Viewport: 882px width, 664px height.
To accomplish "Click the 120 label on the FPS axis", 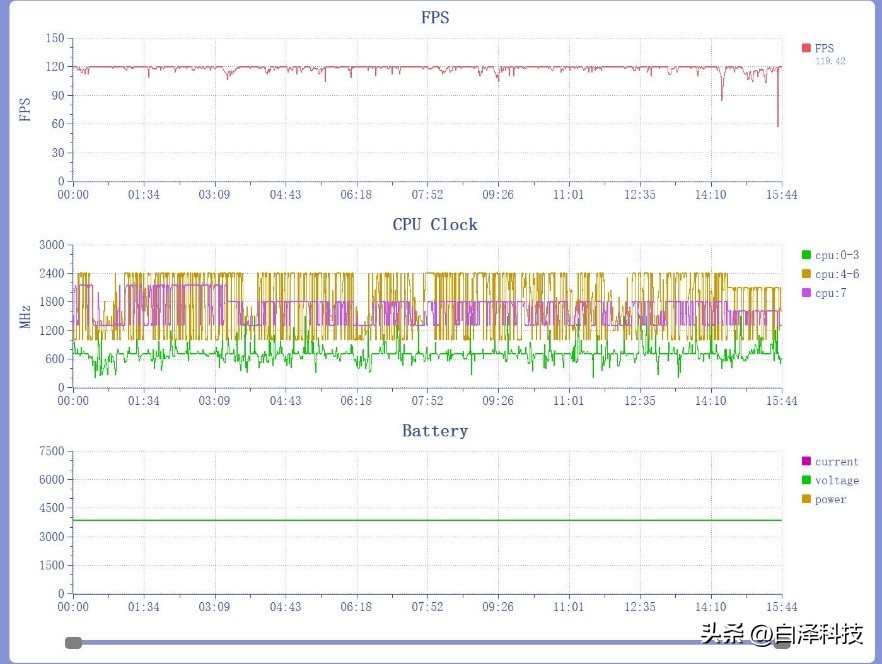I will (x=55, y=66).
